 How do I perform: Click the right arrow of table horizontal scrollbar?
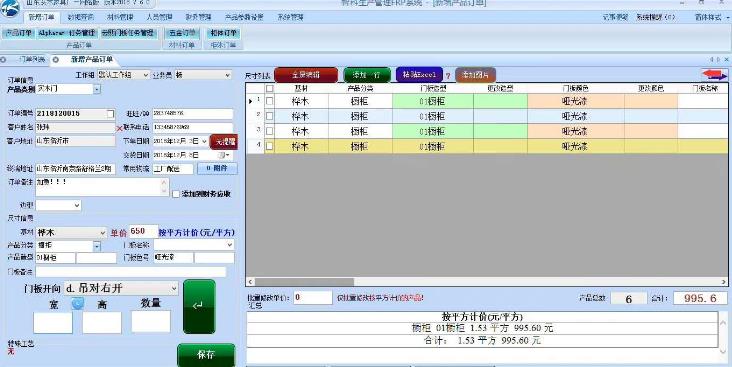724,282
